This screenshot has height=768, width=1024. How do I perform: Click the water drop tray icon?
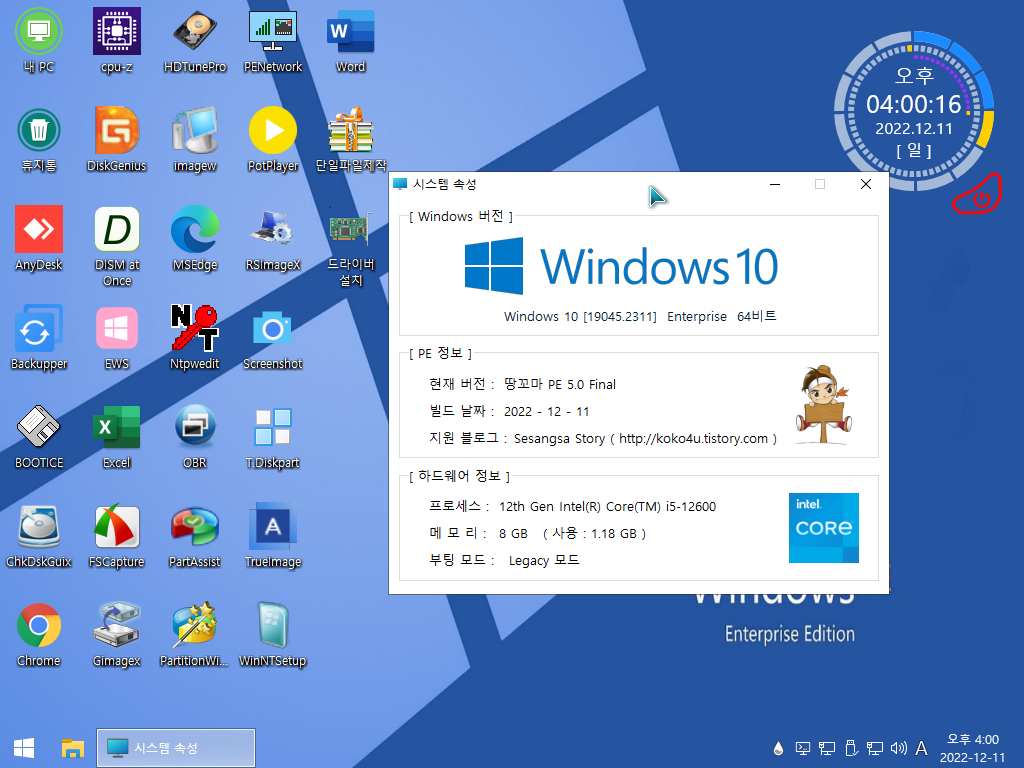pos(778,748)
